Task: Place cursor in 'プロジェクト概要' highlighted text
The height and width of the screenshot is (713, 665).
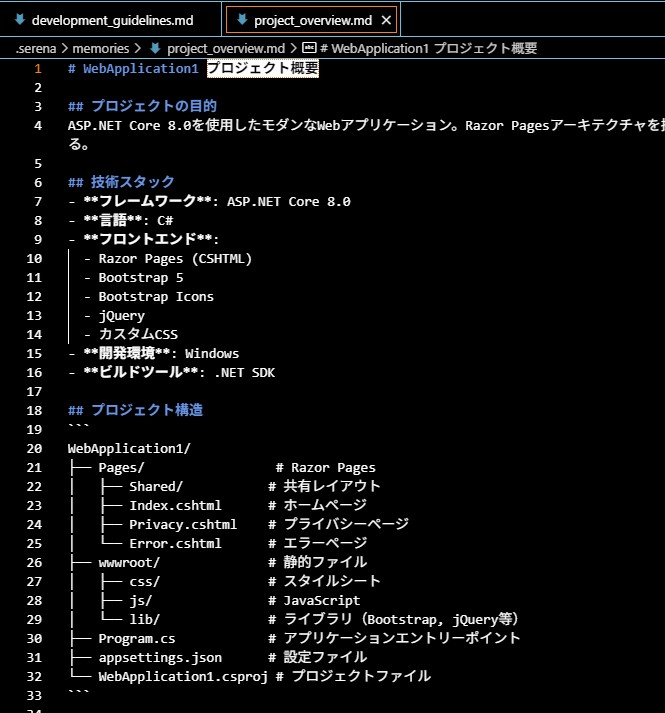Action: tap(262, 69)
